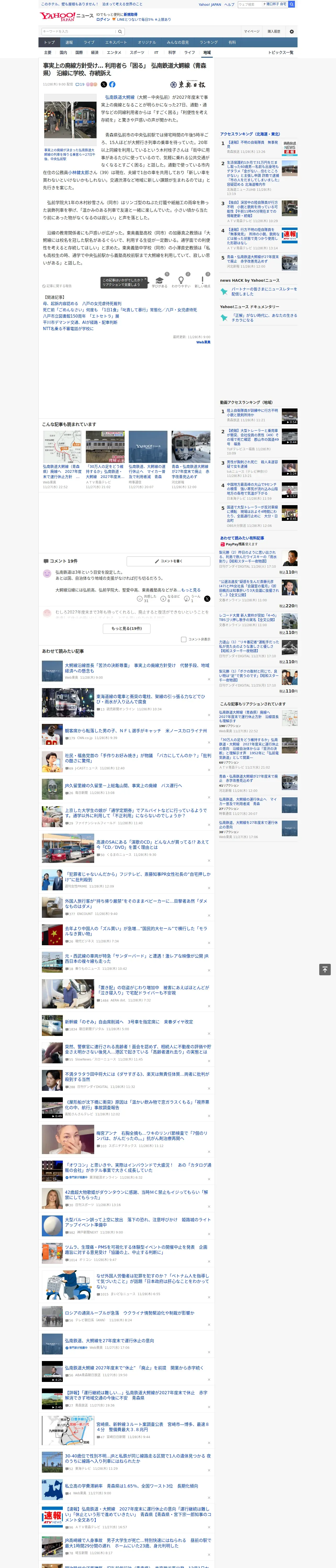Open access ranking item 1 行方不明の自衛隊員

click(x=253, y=144)
